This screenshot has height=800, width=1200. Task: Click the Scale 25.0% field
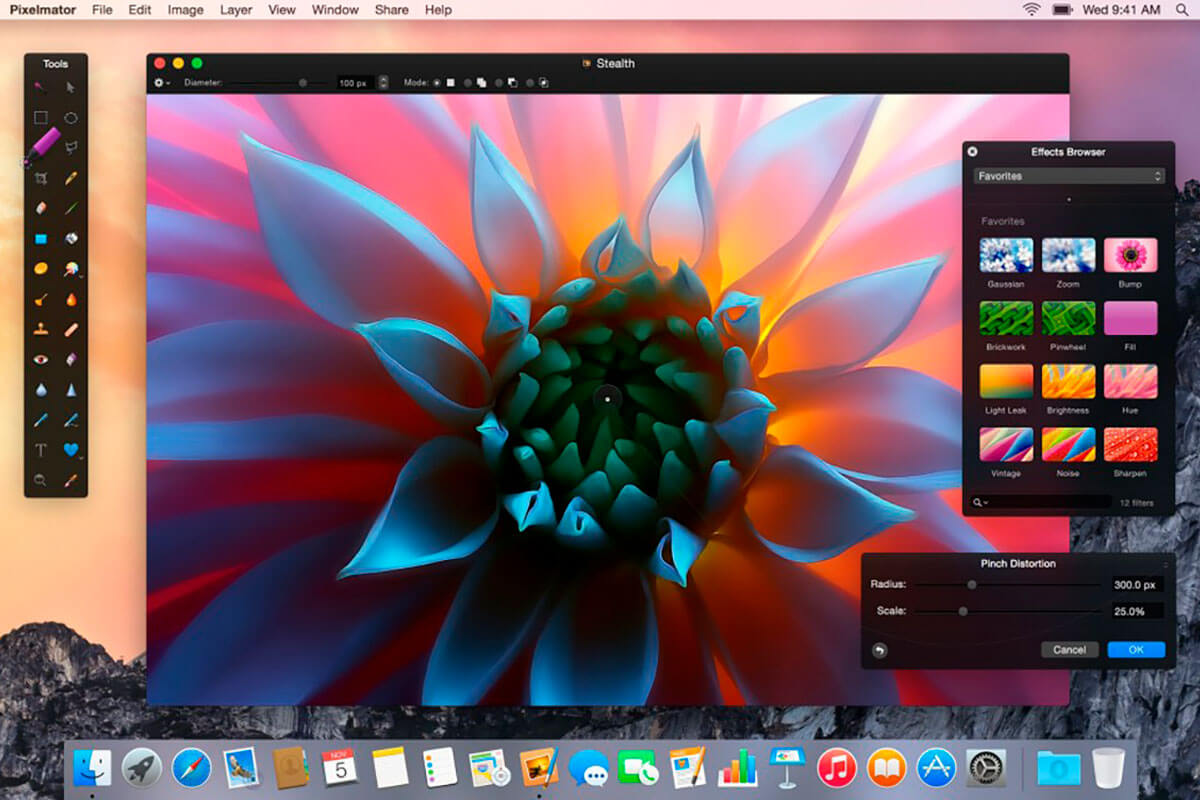tap(1137, 610)
